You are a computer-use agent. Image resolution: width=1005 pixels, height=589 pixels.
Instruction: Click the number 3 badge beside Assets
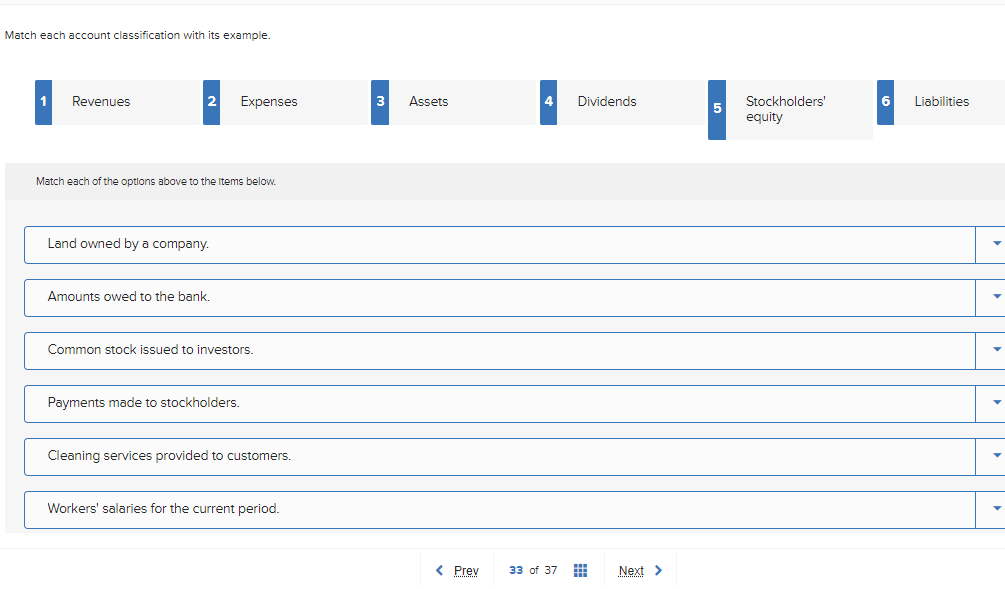[x=380, y=101]
